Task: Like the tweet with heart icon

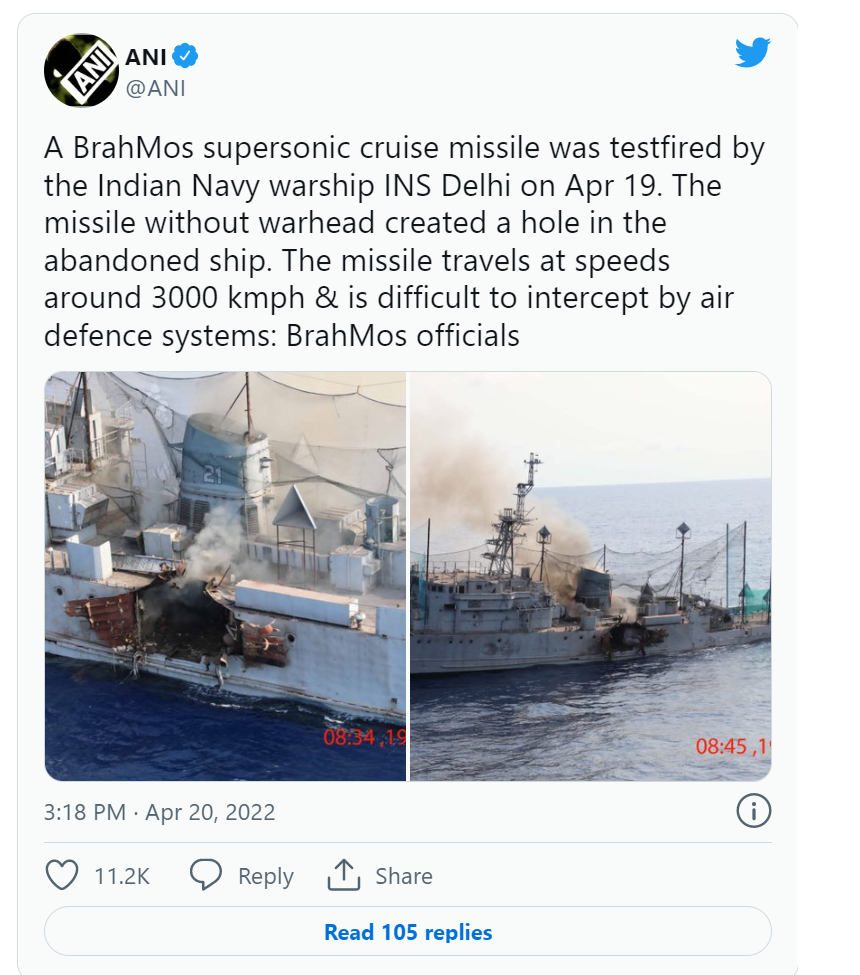Action: (x=62, y=875)
